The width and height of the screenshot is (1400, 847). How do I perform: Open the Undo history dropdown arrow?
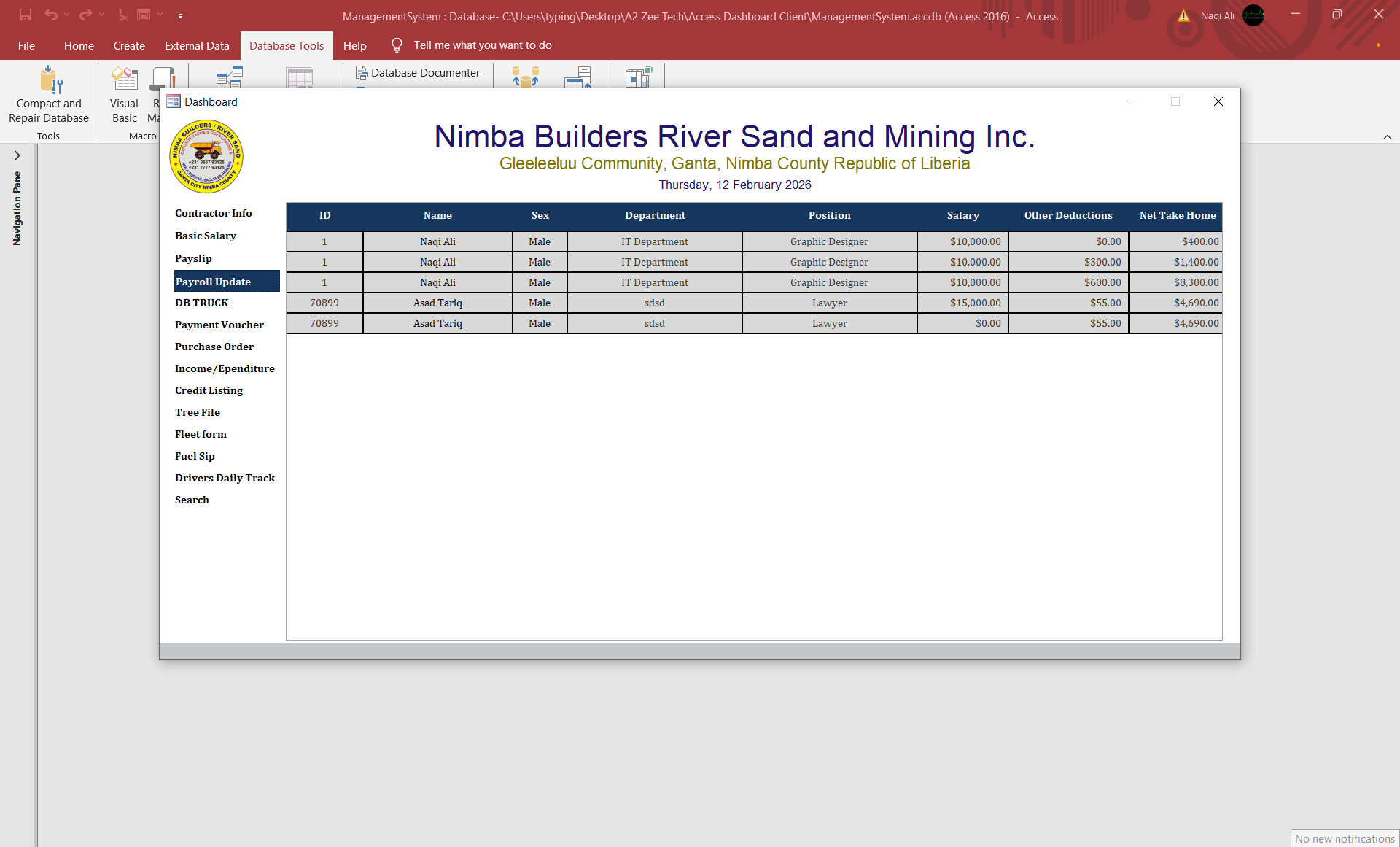coord(66,15)
